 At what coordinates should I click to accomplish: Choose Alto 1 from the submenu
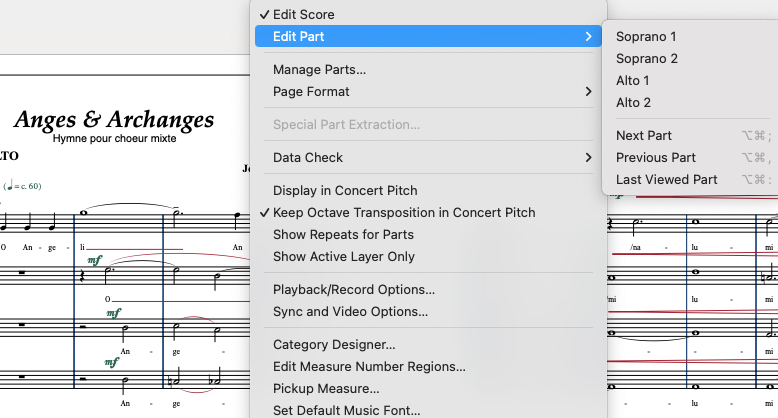click(632, 81)
